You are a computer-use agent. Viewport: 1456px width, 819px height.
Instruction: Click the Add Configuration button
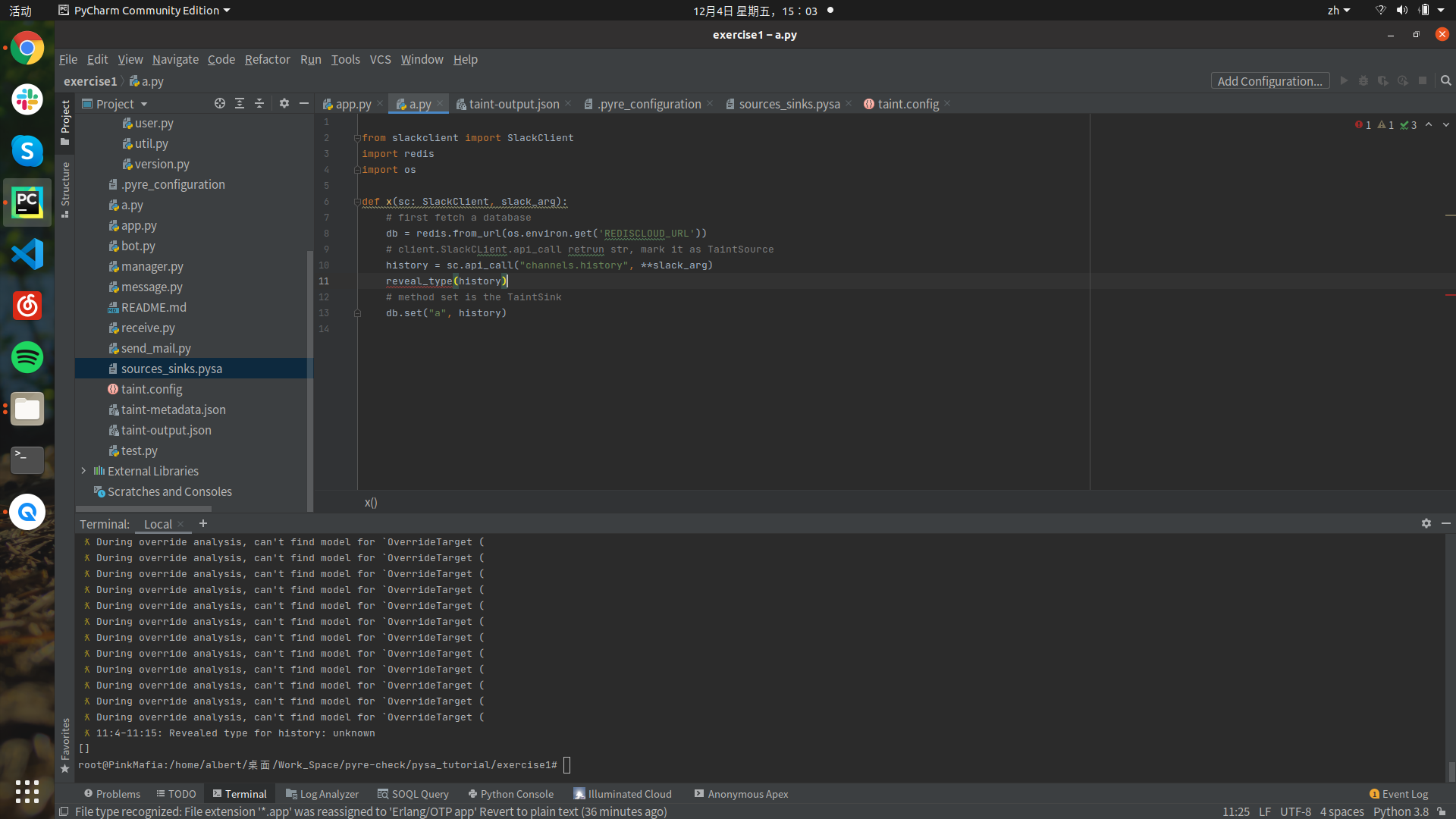tap(1269, 80)
